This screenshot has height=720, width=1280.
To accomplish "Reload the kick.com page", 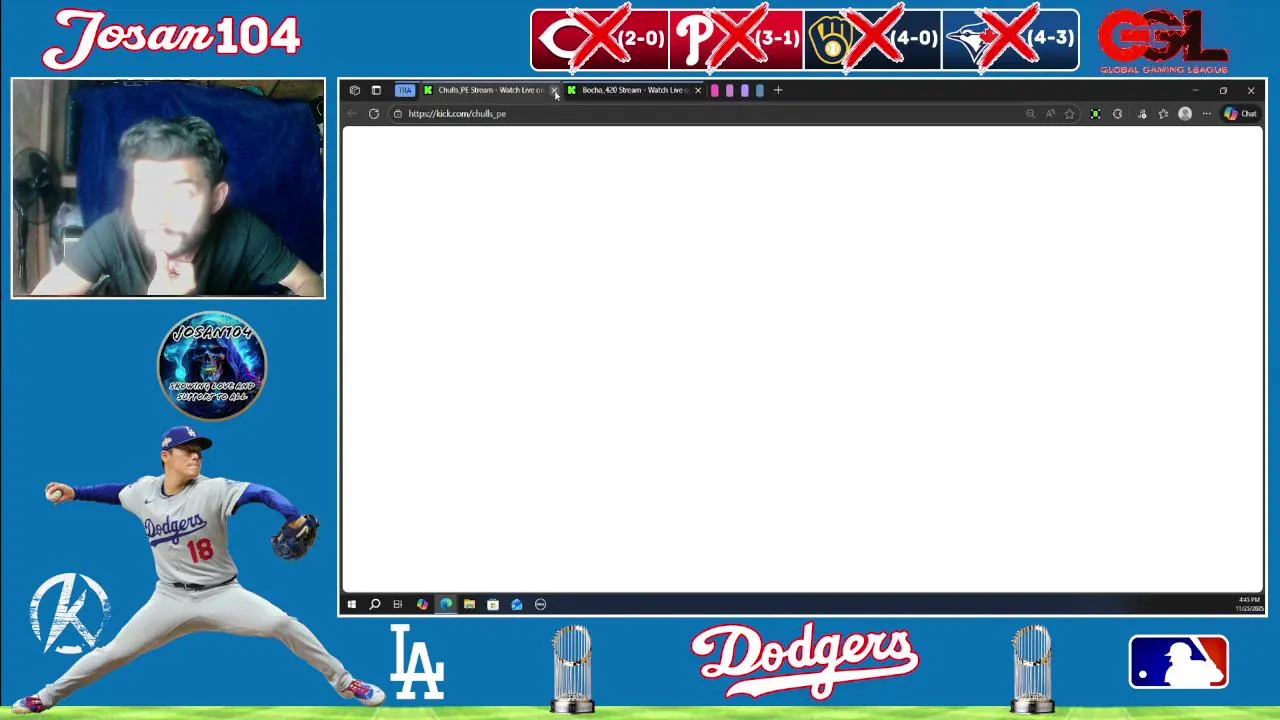I will [374, 114].
